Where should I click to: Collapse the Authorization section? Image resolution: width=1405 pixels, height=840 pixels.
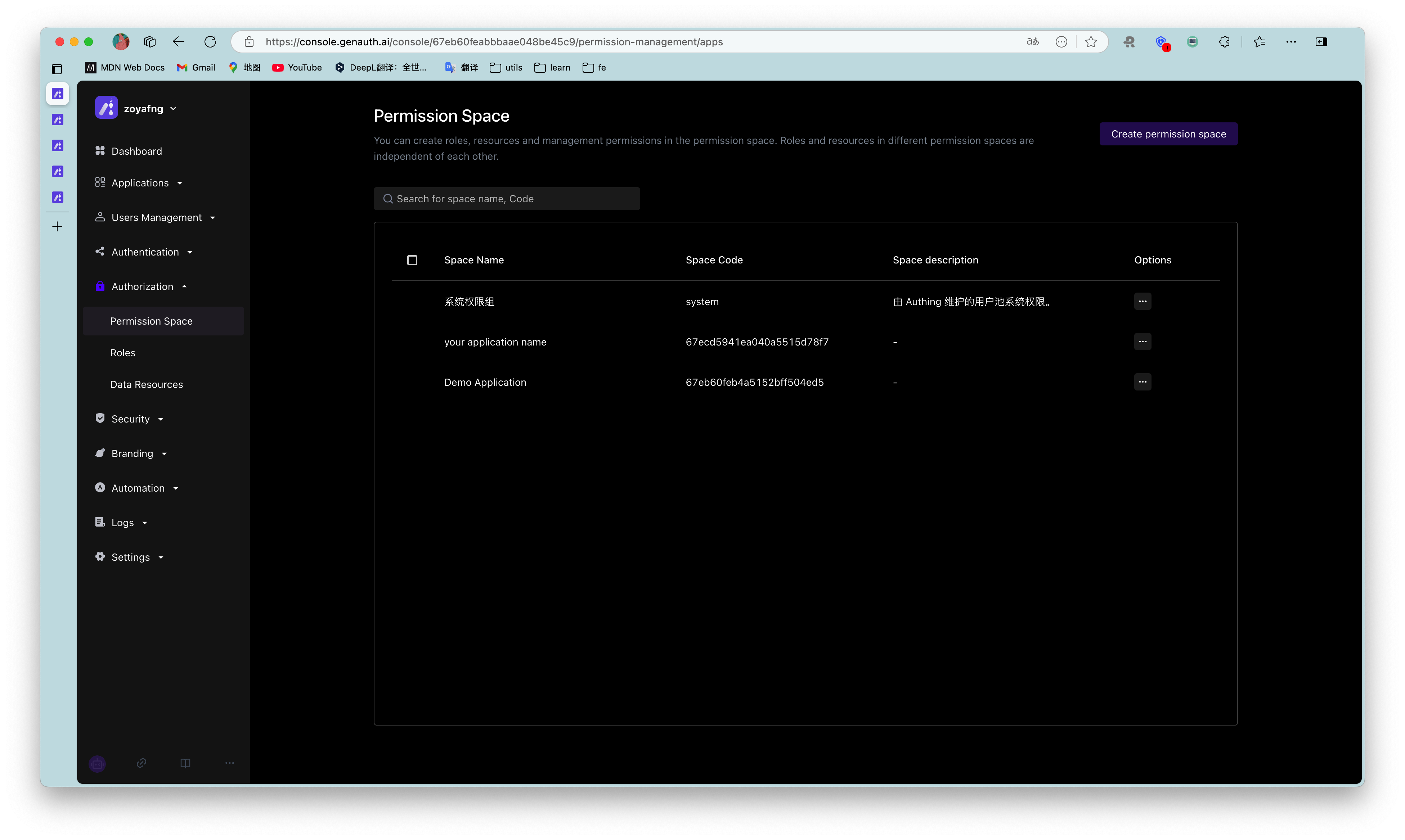(184, 286)
